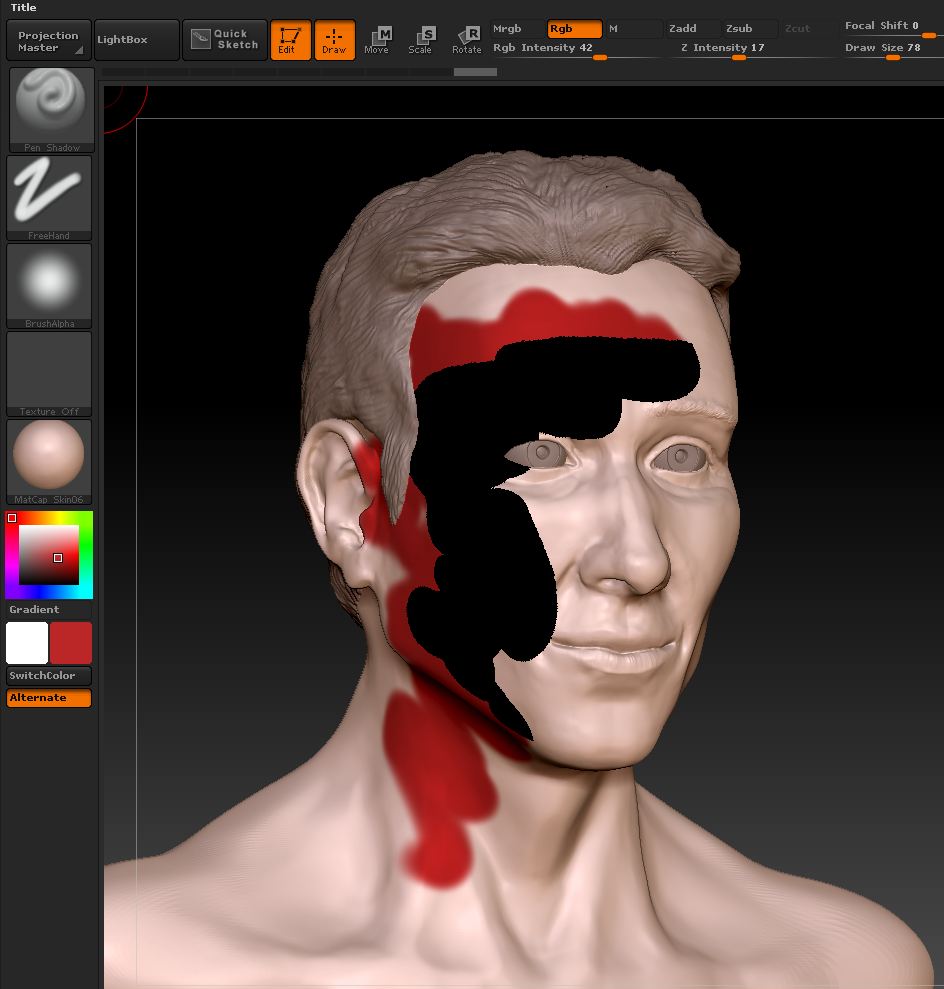Select the Rotate tool

(467, 40)
